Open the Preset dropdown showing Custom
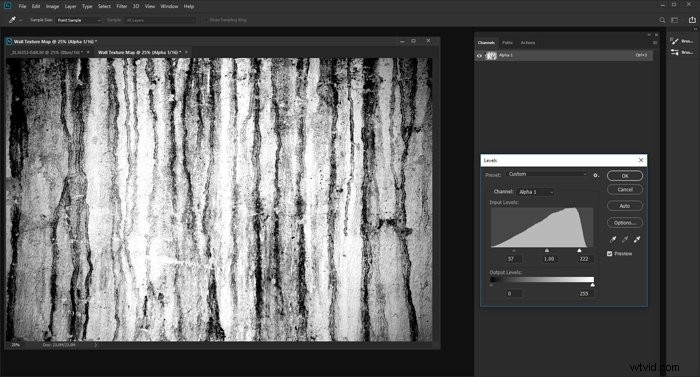Image resolution: width=700 pixels, height=377 pixels. coord(547,174)
